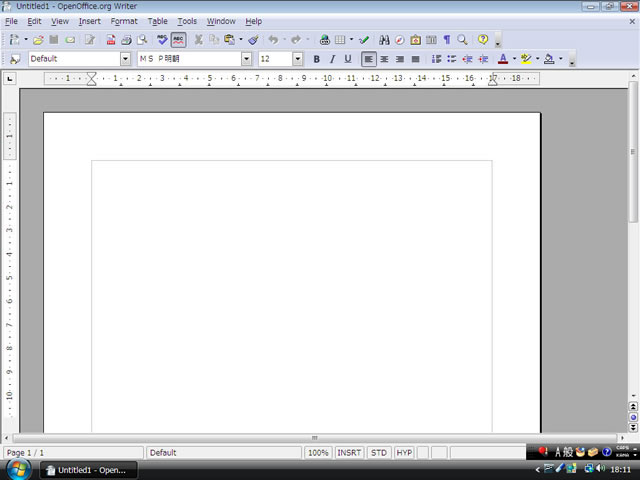
Task: Toggle AutoSpellcheck on the toolbar
Action: pos(178,40)
